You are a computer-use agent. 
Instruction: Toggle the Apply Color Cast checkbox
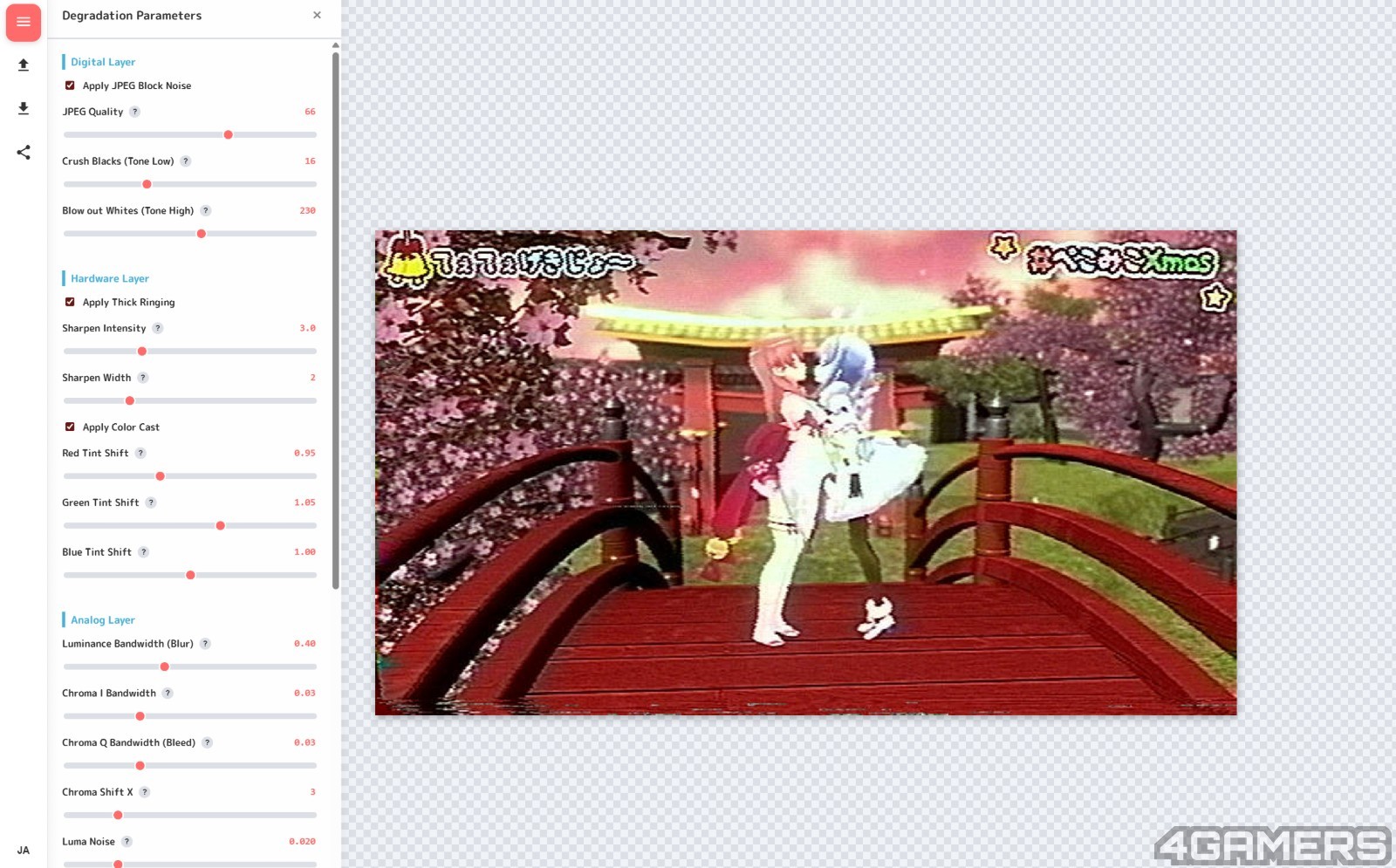[70, 427]
